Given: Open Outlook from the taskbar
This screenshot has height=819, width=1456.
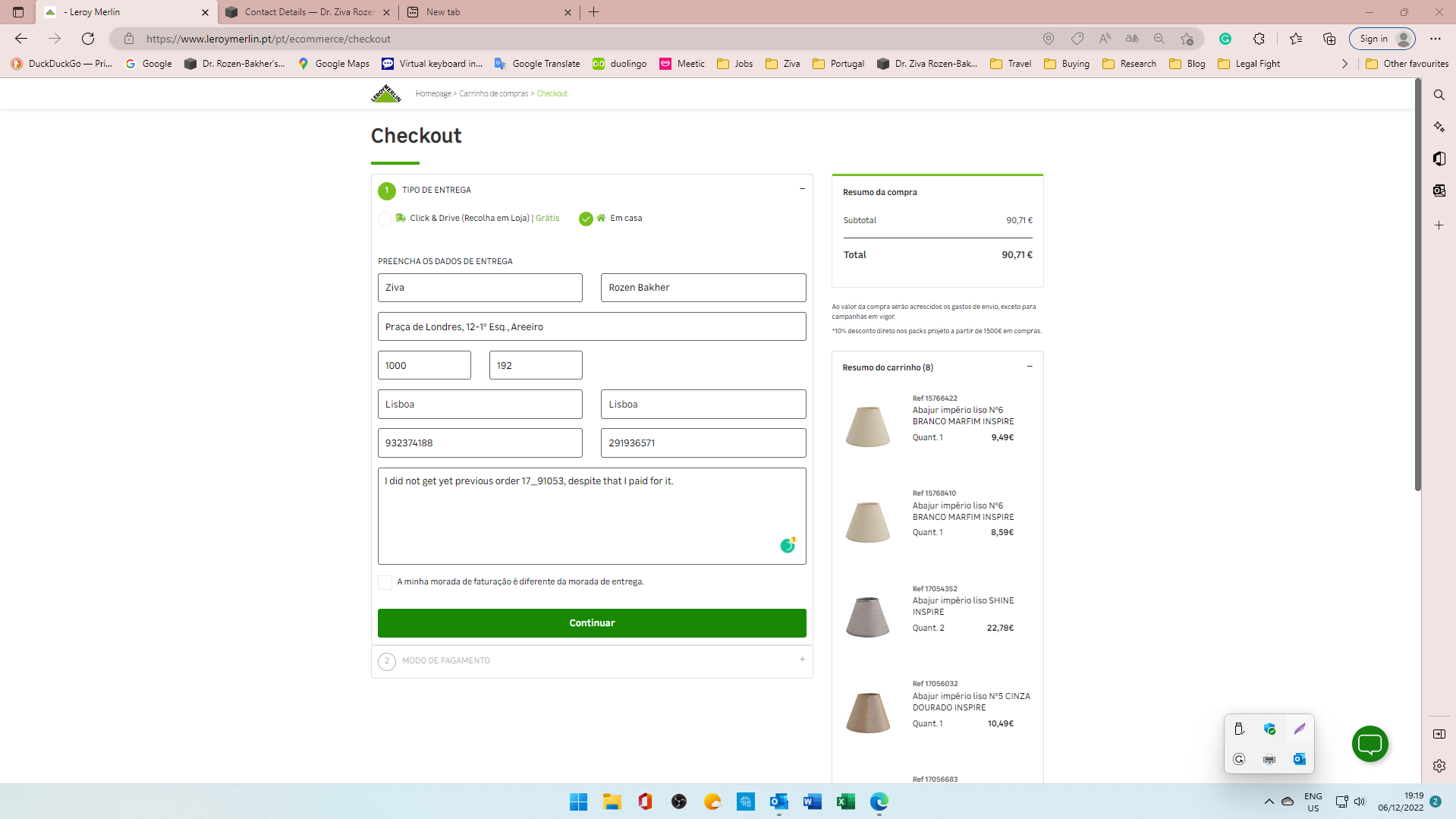Looking at the screenshot, I should [x=778, y=802].
